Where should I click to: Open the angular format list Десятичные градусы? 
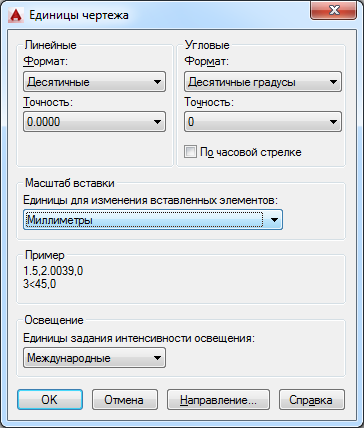tap(263, 82)
